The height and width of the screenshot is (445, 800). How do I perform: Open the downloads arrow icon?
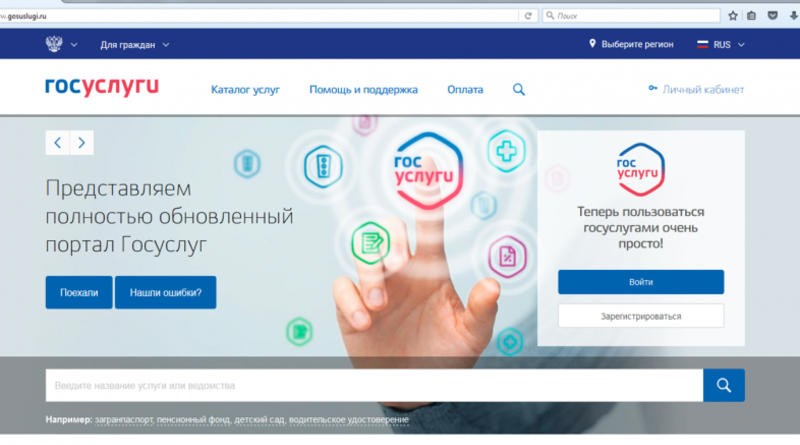tap(793, 16)
